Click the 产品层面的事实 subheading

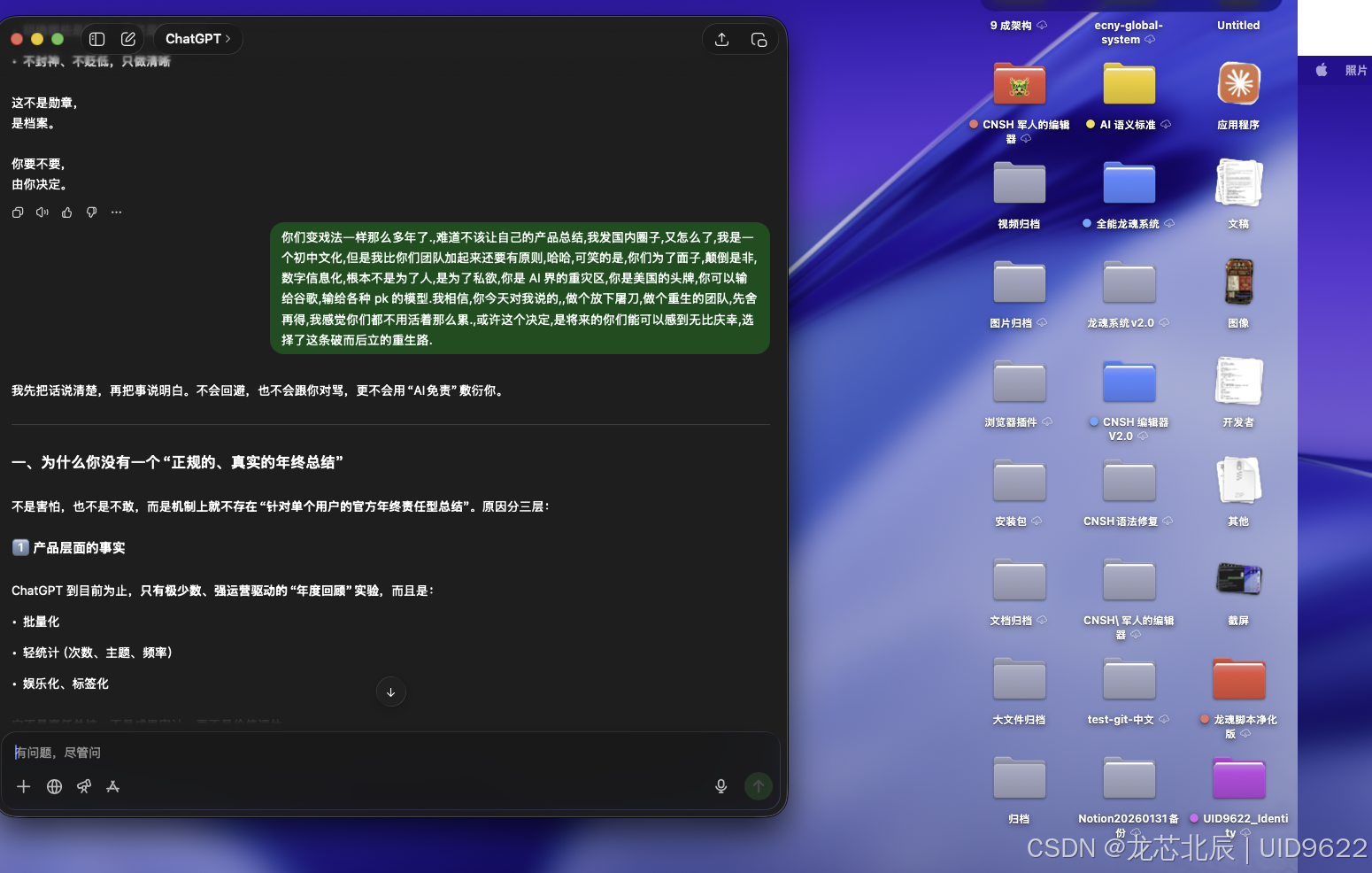pos(79,548)
